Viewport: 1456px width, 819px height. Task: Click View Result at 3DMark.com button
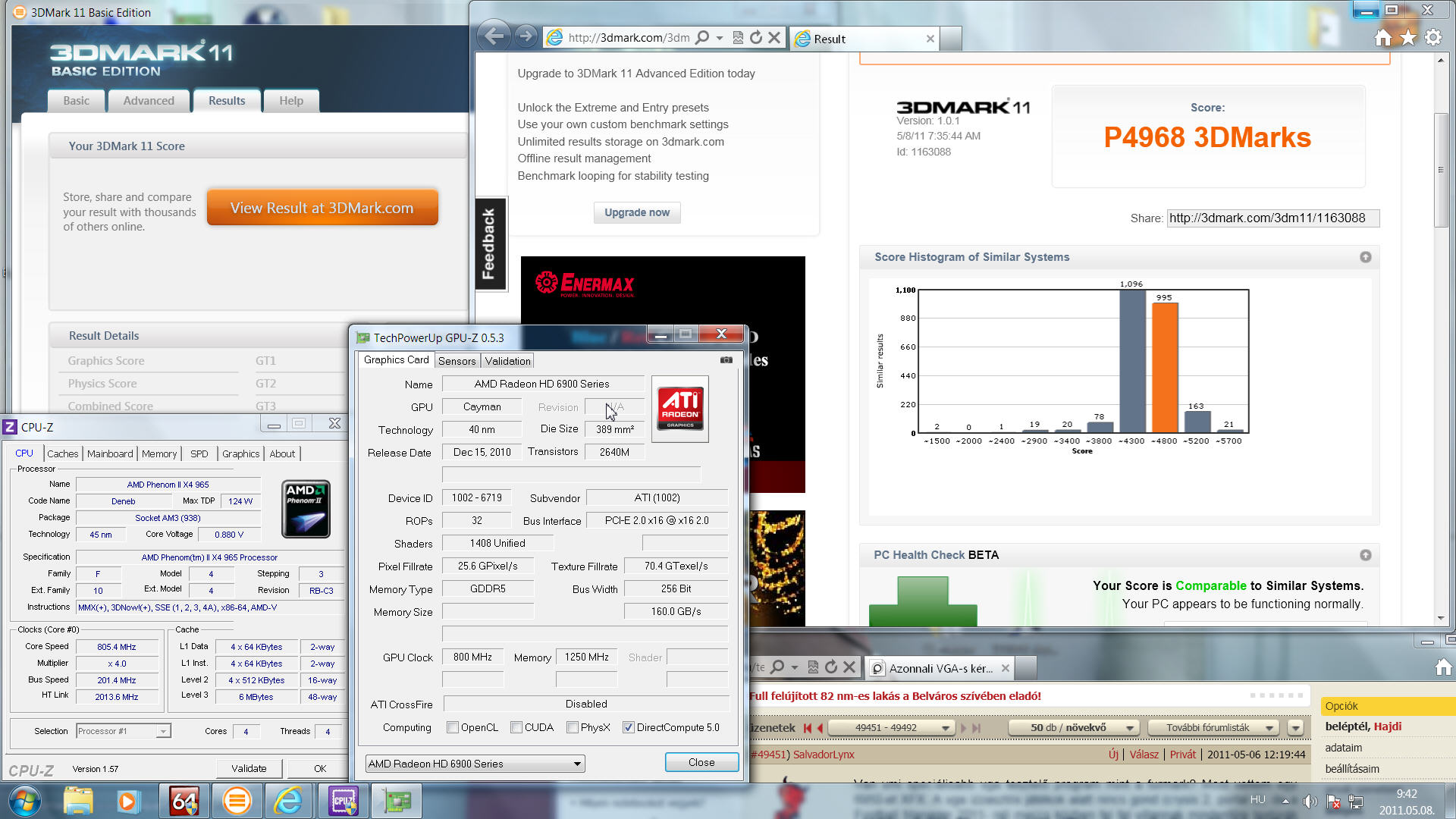click(322, 208)
